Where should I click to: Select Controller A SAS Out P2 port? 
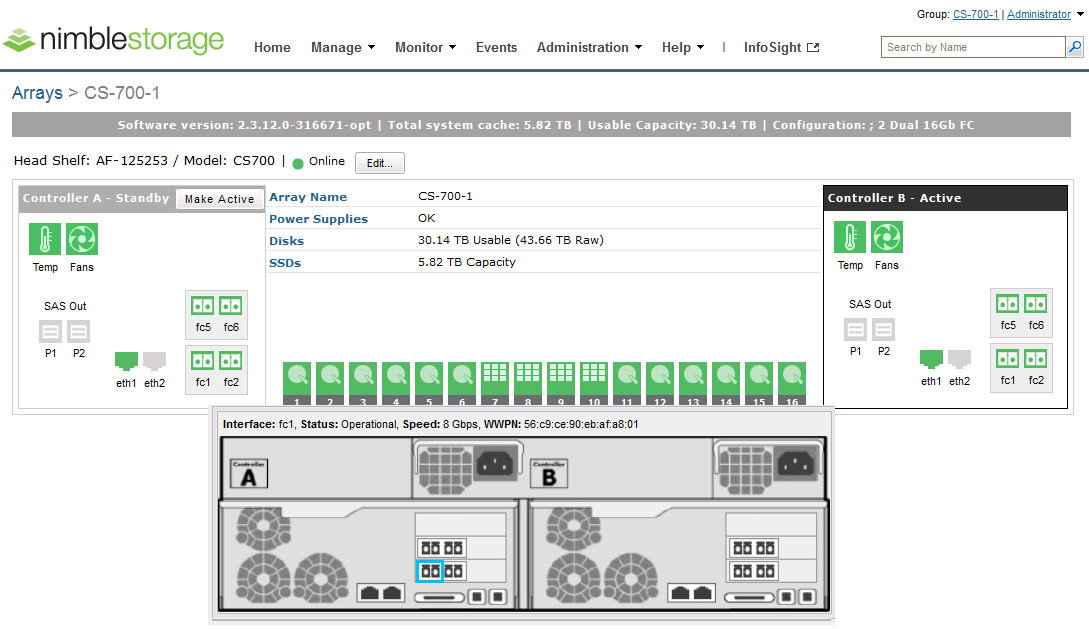click(78, 331)
